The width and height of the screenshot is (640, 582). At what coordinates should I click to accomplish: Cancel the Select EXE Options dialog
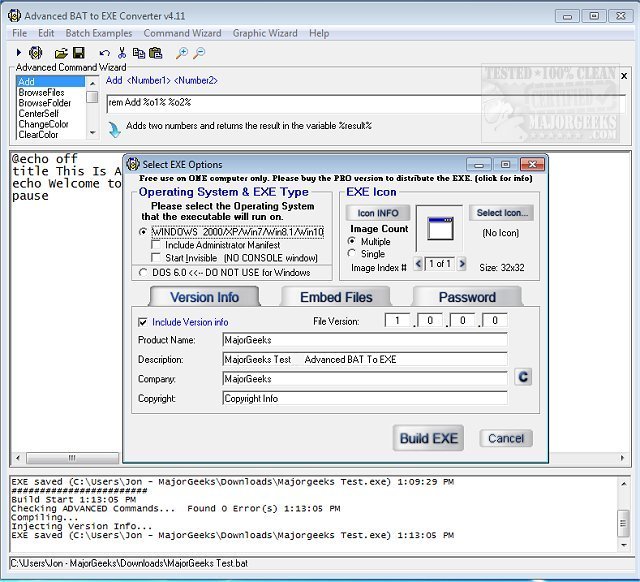(x=506, y=438)
